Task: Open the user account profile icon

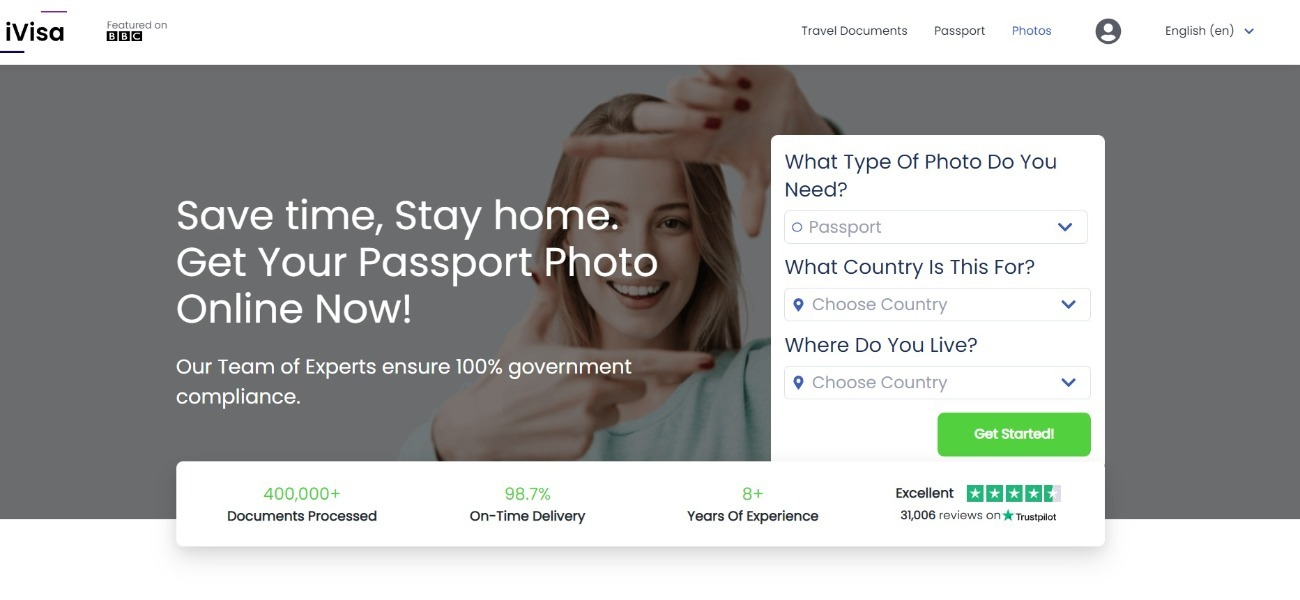Action: click(1108, 31)
